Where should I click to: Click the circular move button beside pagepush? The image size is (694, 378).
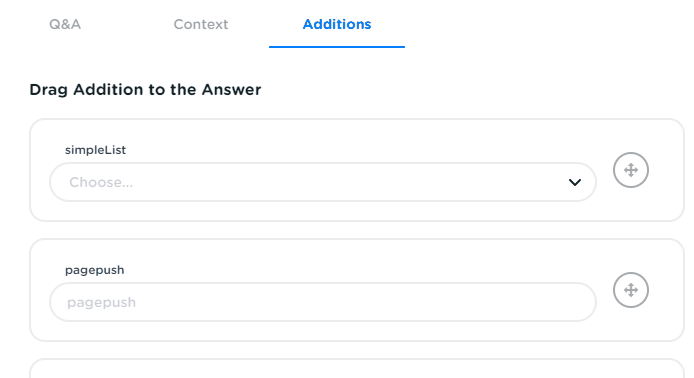click(631, 290)
